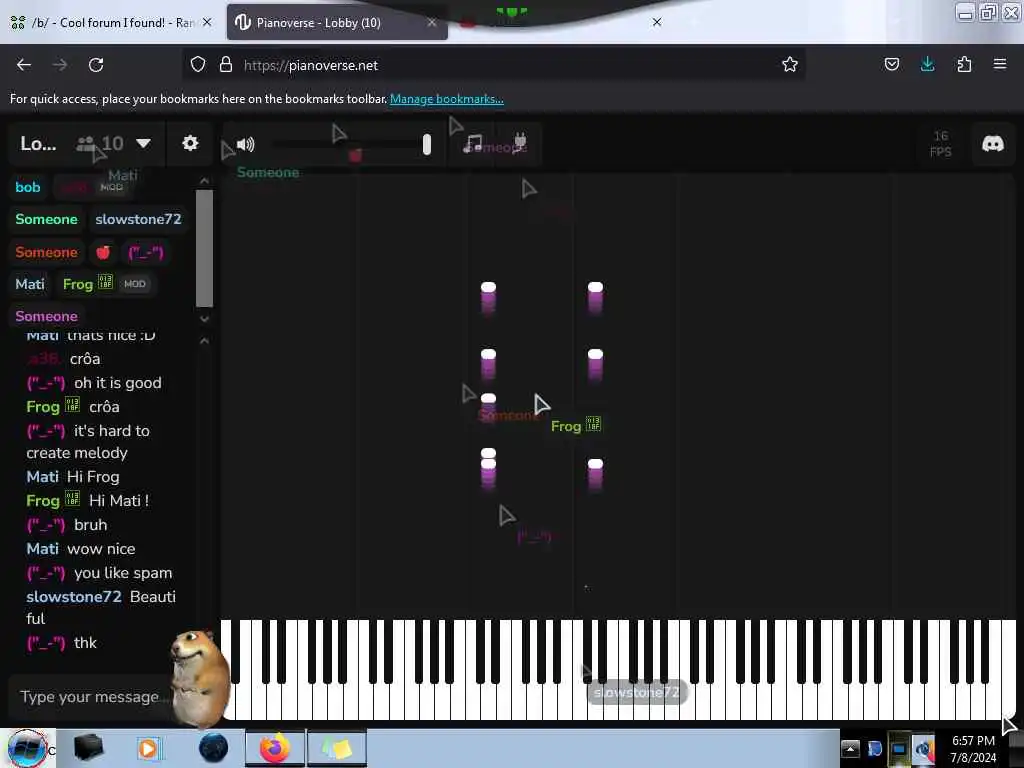
Task: Open the Discord link icon
Action: [x=993, y=144]
